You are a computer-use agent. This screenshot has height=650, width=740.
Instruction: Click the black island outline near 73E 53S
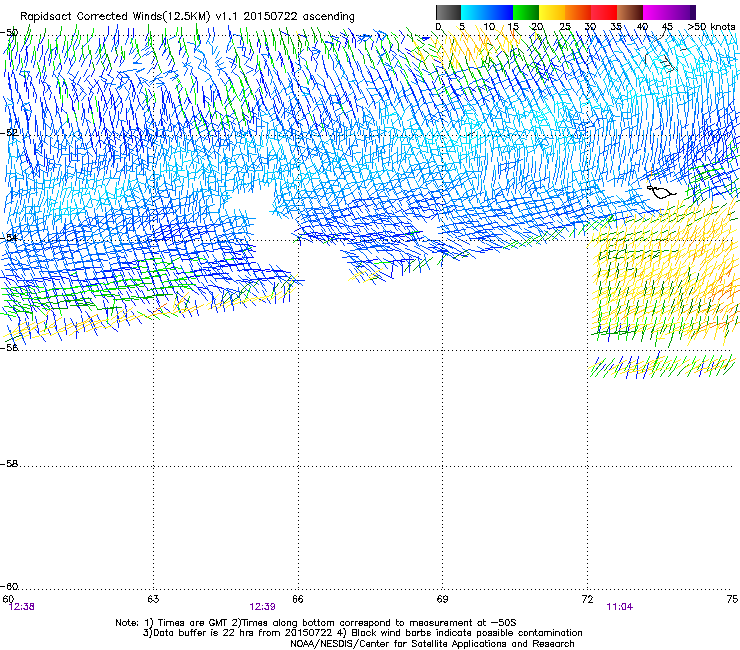(661, 192)
